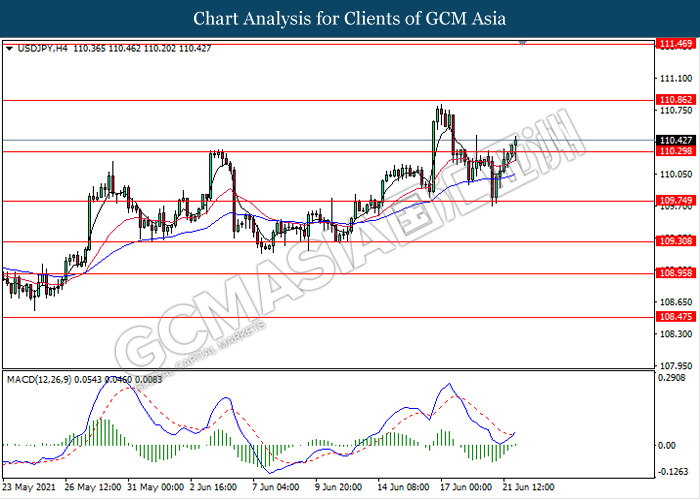Screen dimensions: 700x500
Task: Click the 21 Jun 12:00 time label
Action: click(x=529, y=487)
